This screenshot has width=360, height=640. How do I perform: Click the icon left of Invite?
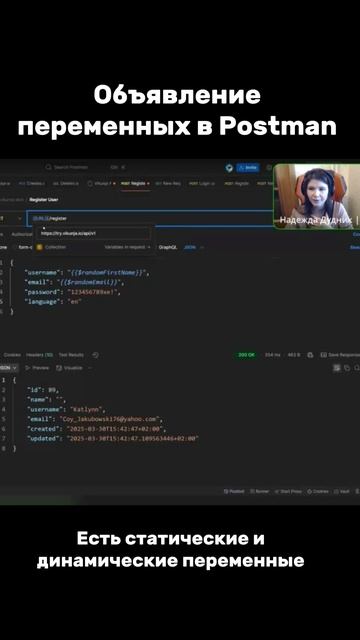pyautogui.click(x=229, y=167)
